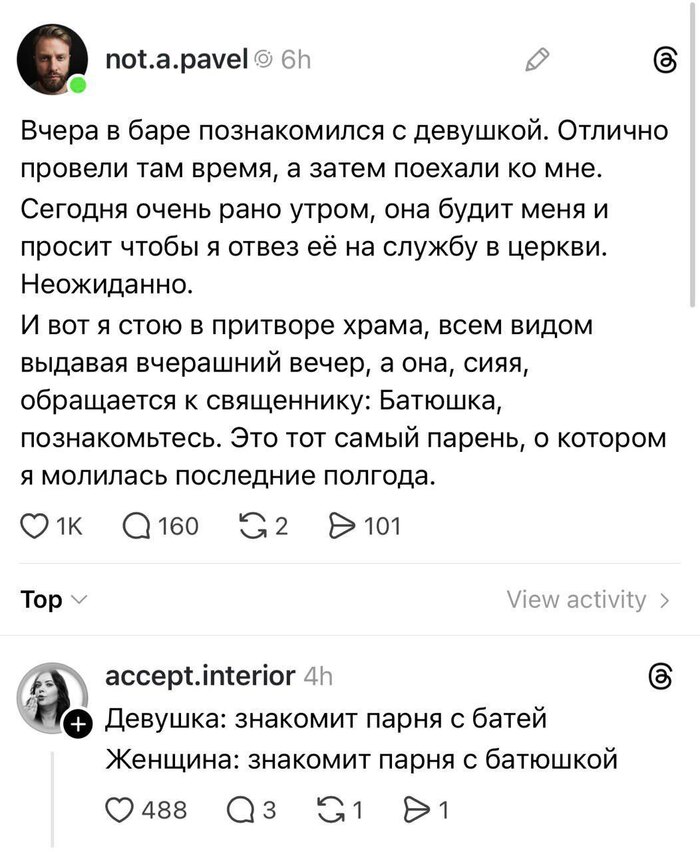
Task: Check the 6h timestamp on the post
Action: point(297,59)
